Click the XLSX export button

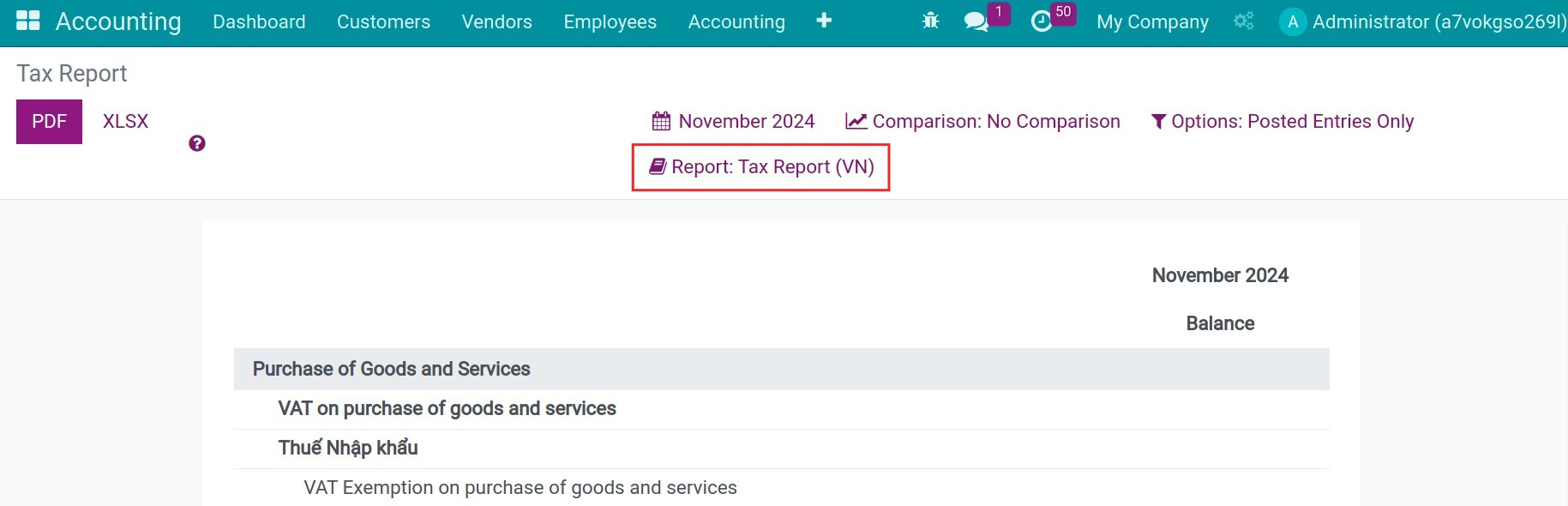coord(125,122)
